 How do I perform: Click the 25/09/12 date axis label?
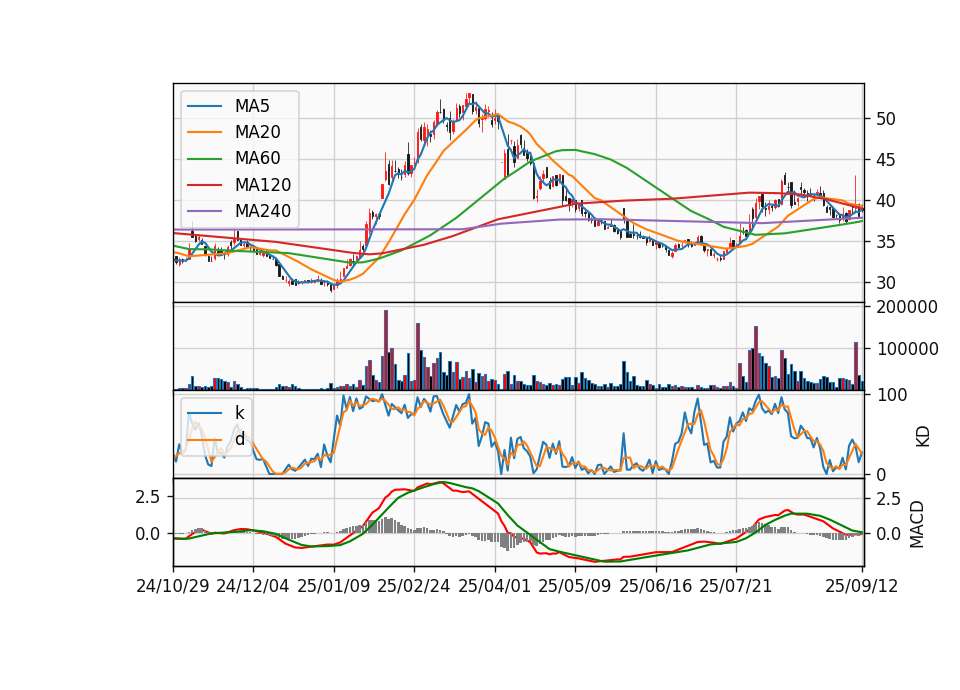point(861,586)
